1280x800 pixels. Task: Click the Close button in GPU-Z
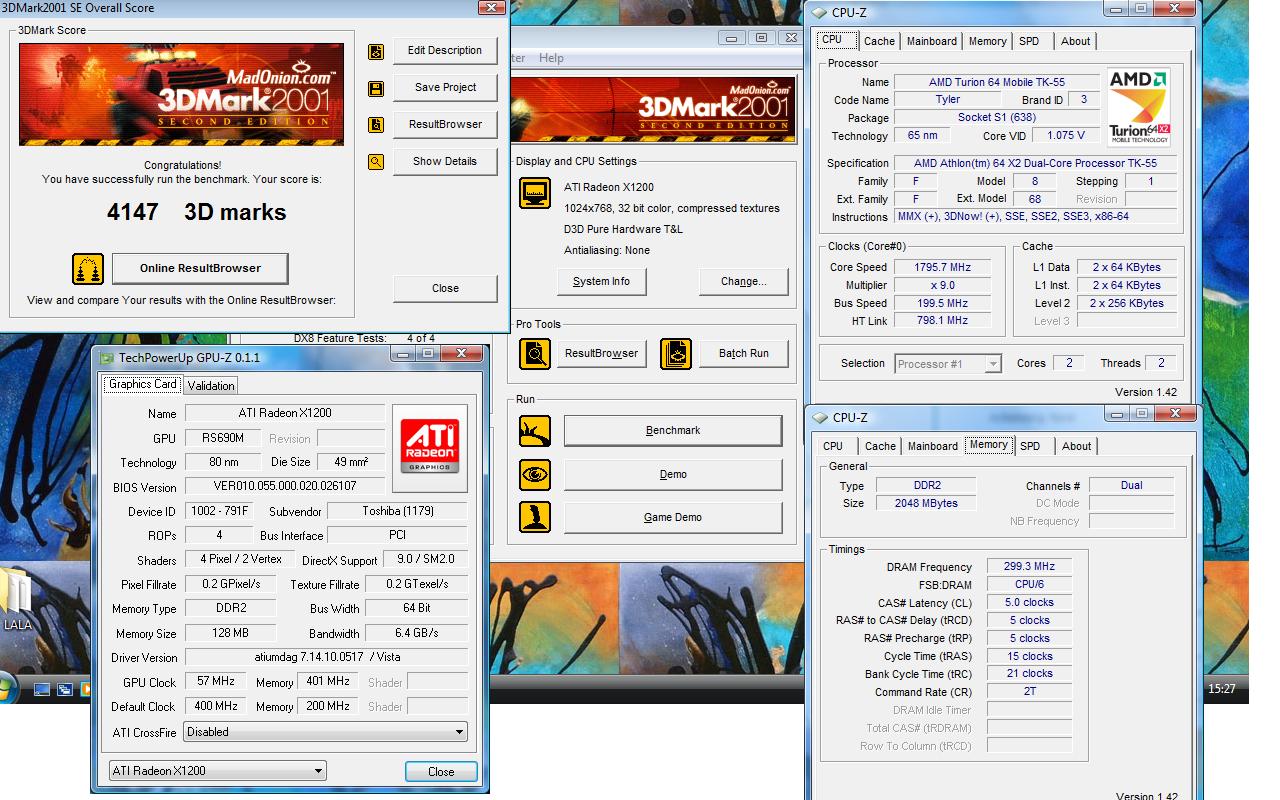click(441, 772)
